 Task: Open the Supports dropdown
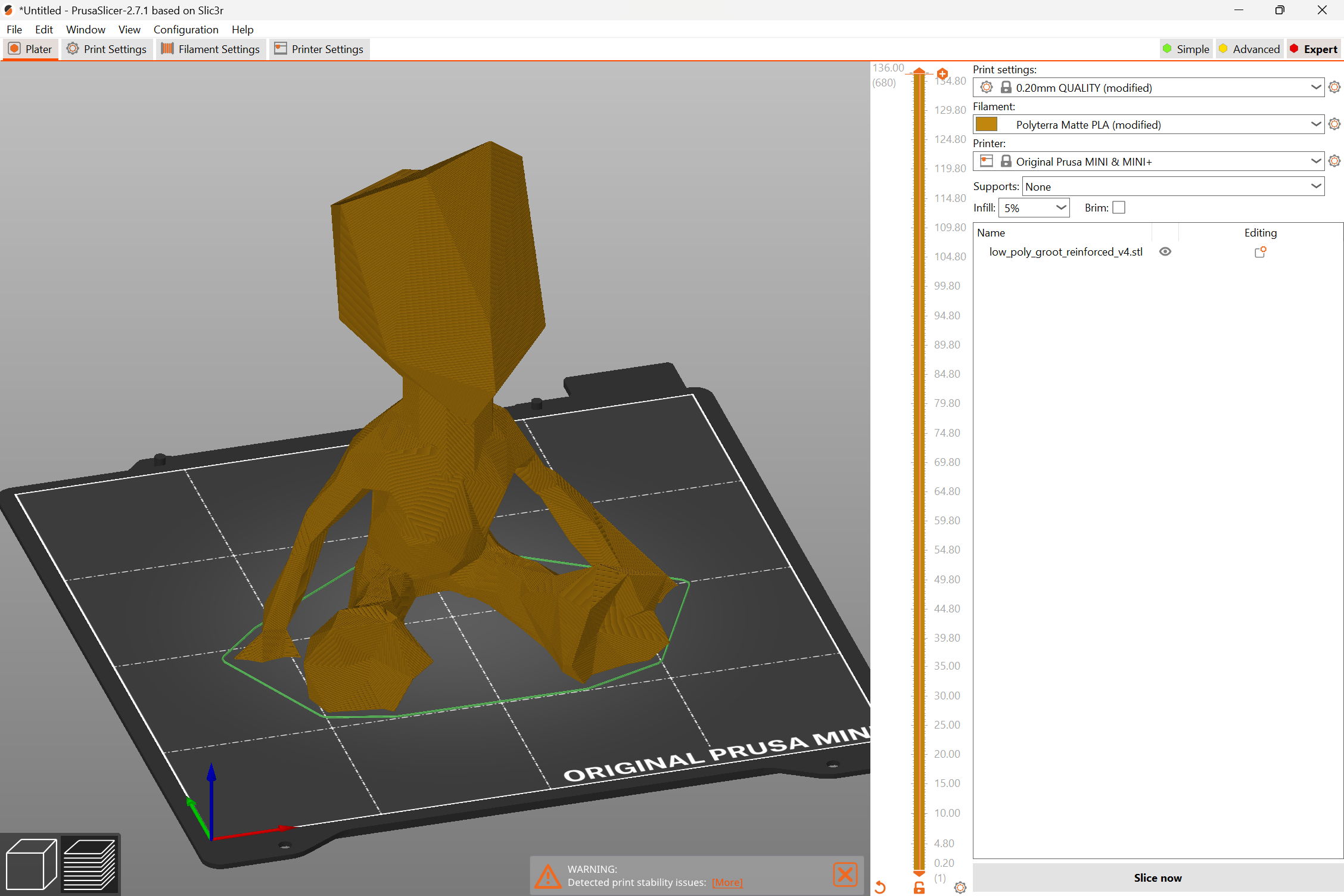(1173, 186)
